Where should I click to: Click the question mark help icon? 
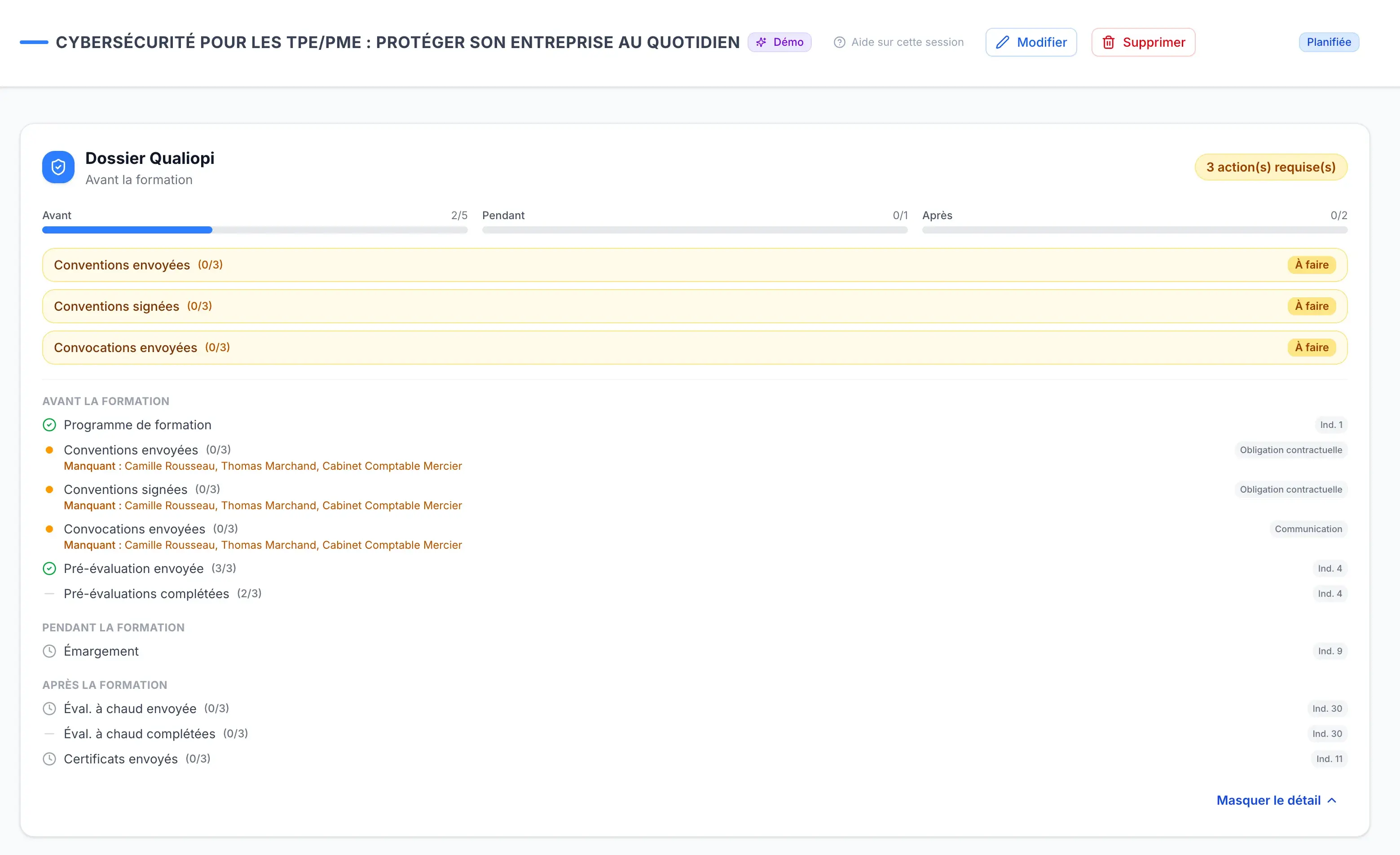click(x=839, y=42)
